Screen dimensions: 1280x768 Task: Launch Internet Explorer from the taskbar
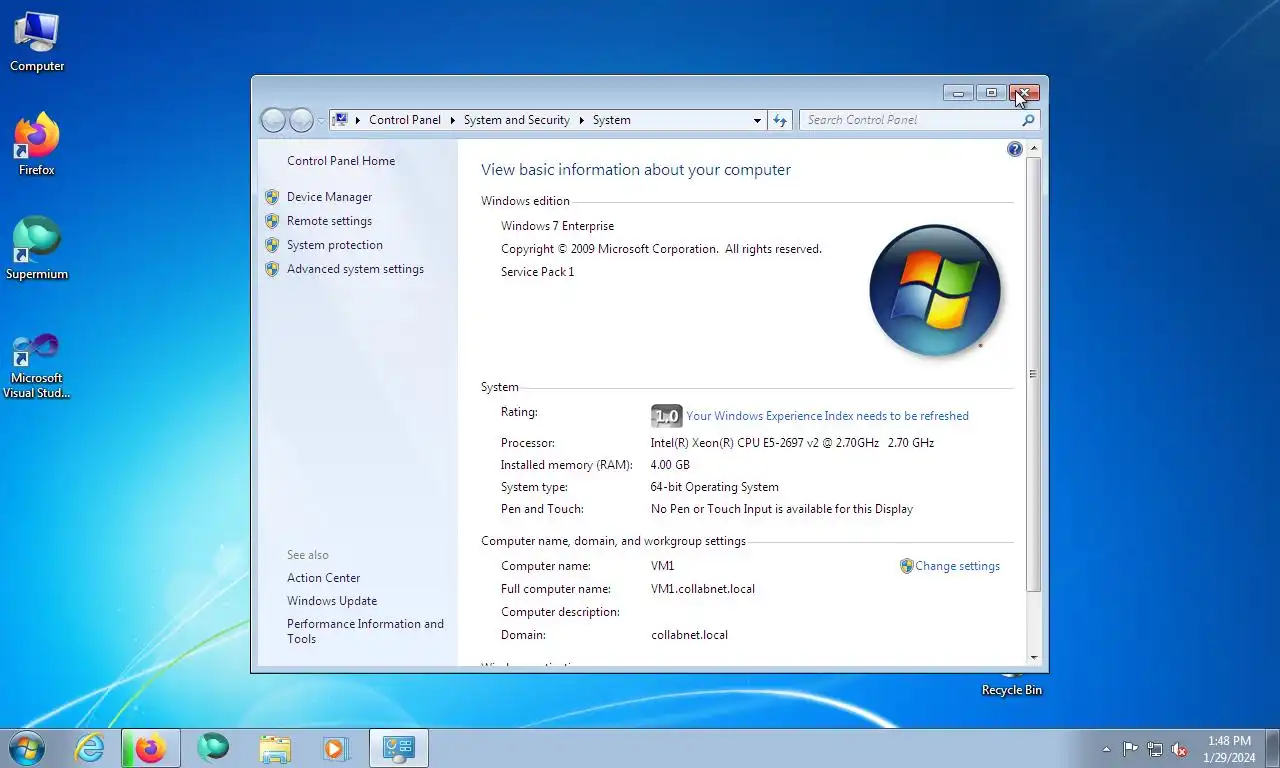(x=90, y=748)
